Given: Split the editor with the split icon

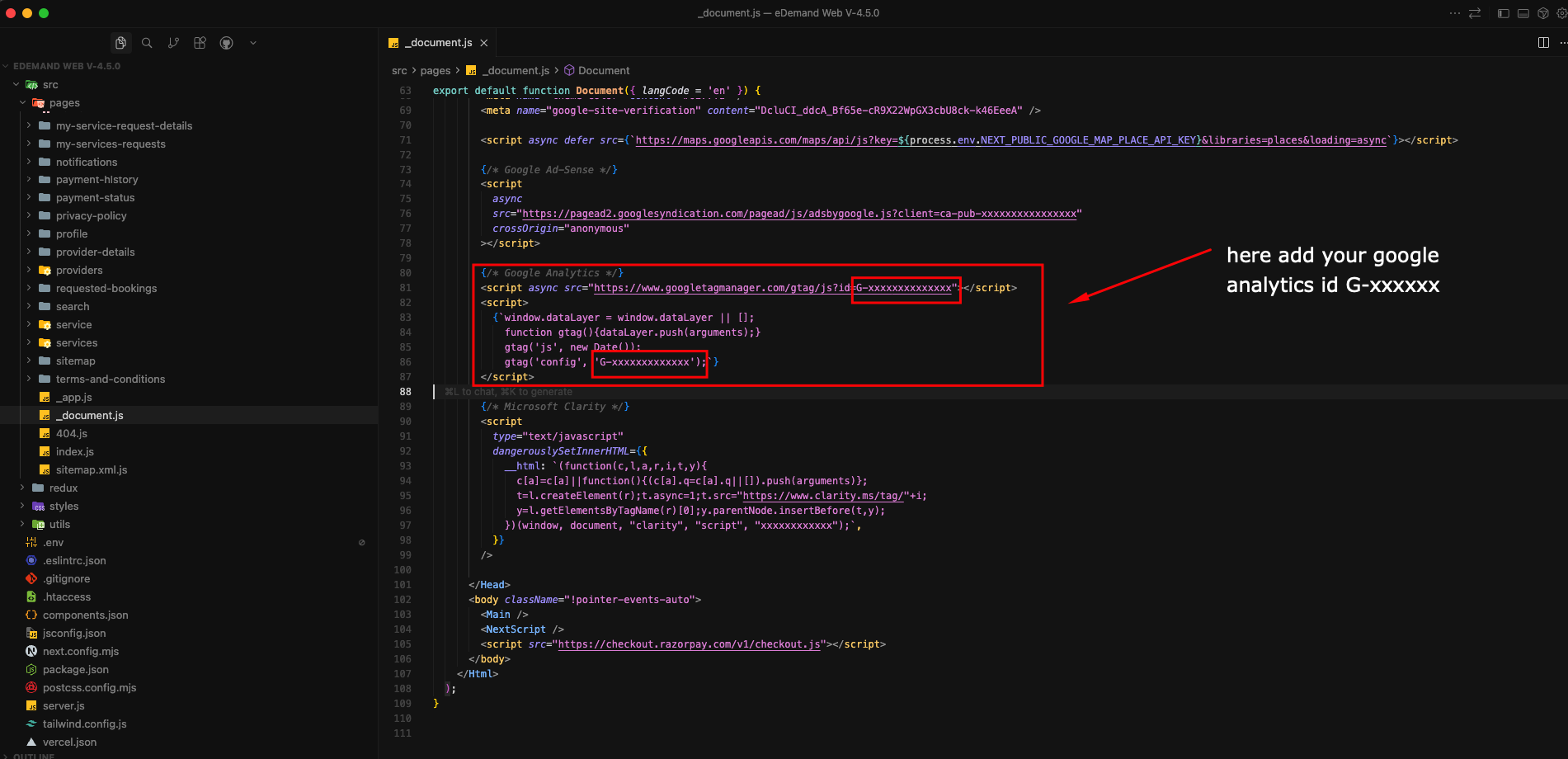Looking at the screenshot, I should click(x=1542, y=42).
